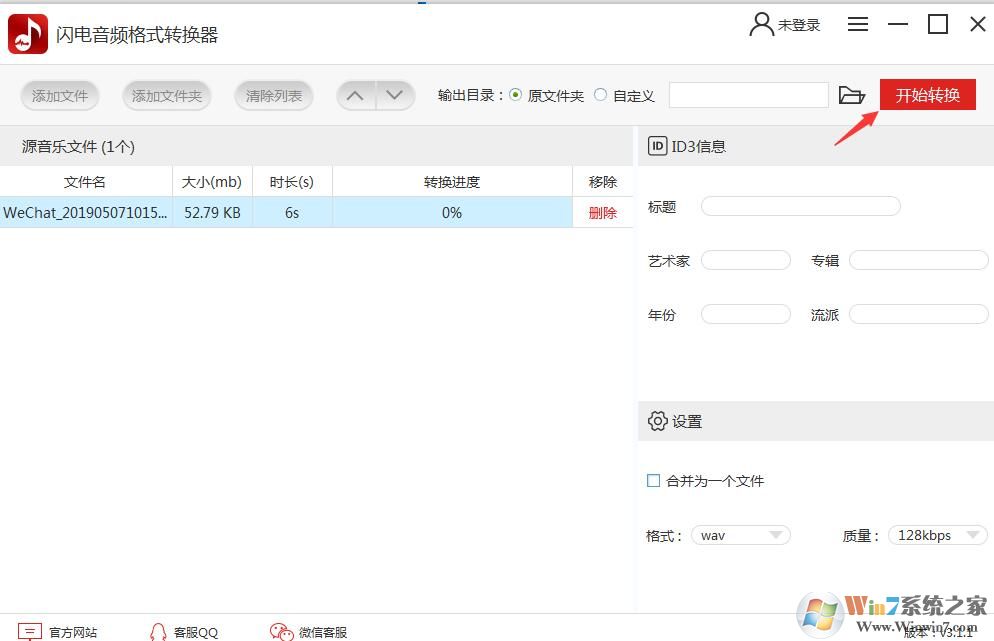Click the 未登录 user account icon
Image resolution: width=994 pixels, height=641 pixels.
coord(761,24)
